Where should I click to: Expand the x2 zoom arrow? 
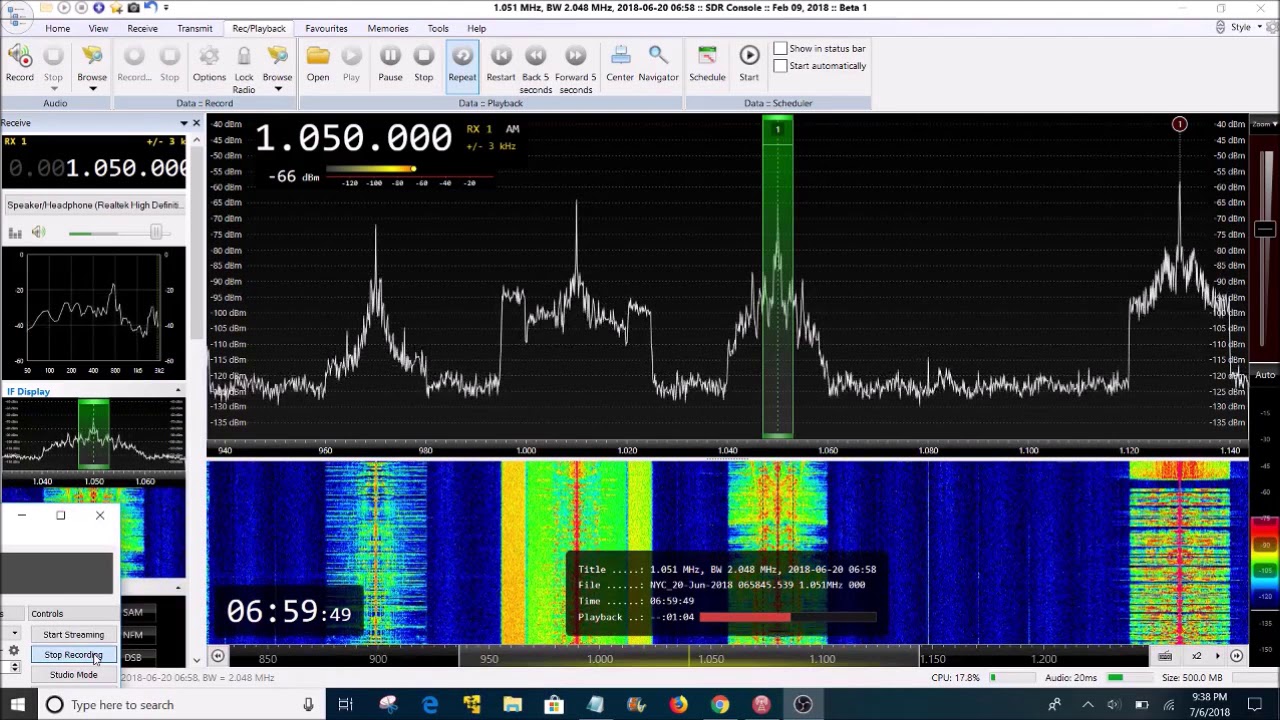click(1217, 656)
